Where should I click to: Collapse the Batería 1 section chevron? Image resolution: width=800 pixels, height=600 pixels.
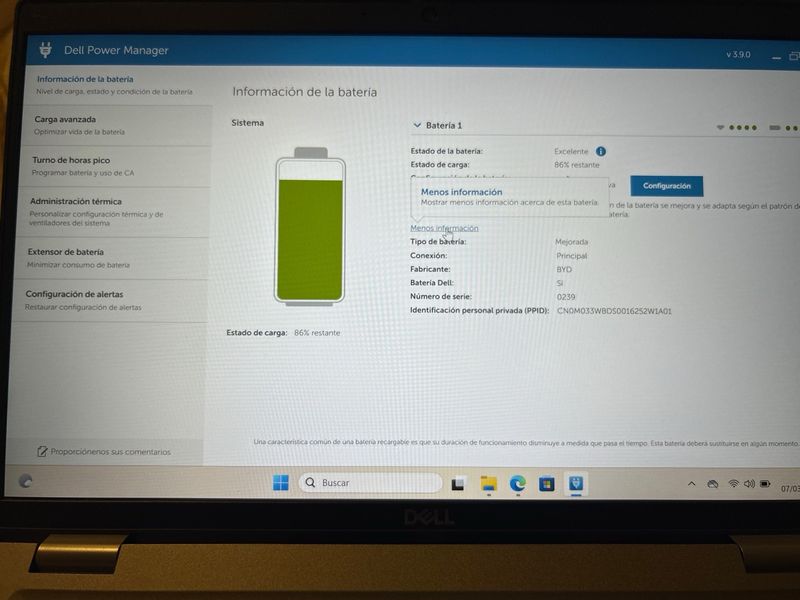(417, 125)
